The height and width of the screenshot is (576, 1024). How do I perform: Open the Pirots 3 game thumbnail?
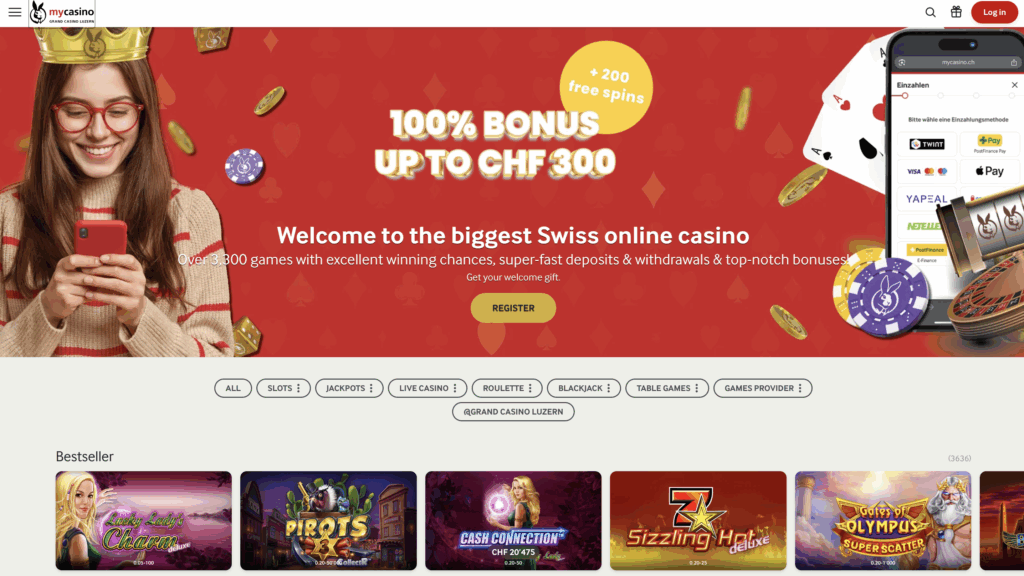click(328, 520)
